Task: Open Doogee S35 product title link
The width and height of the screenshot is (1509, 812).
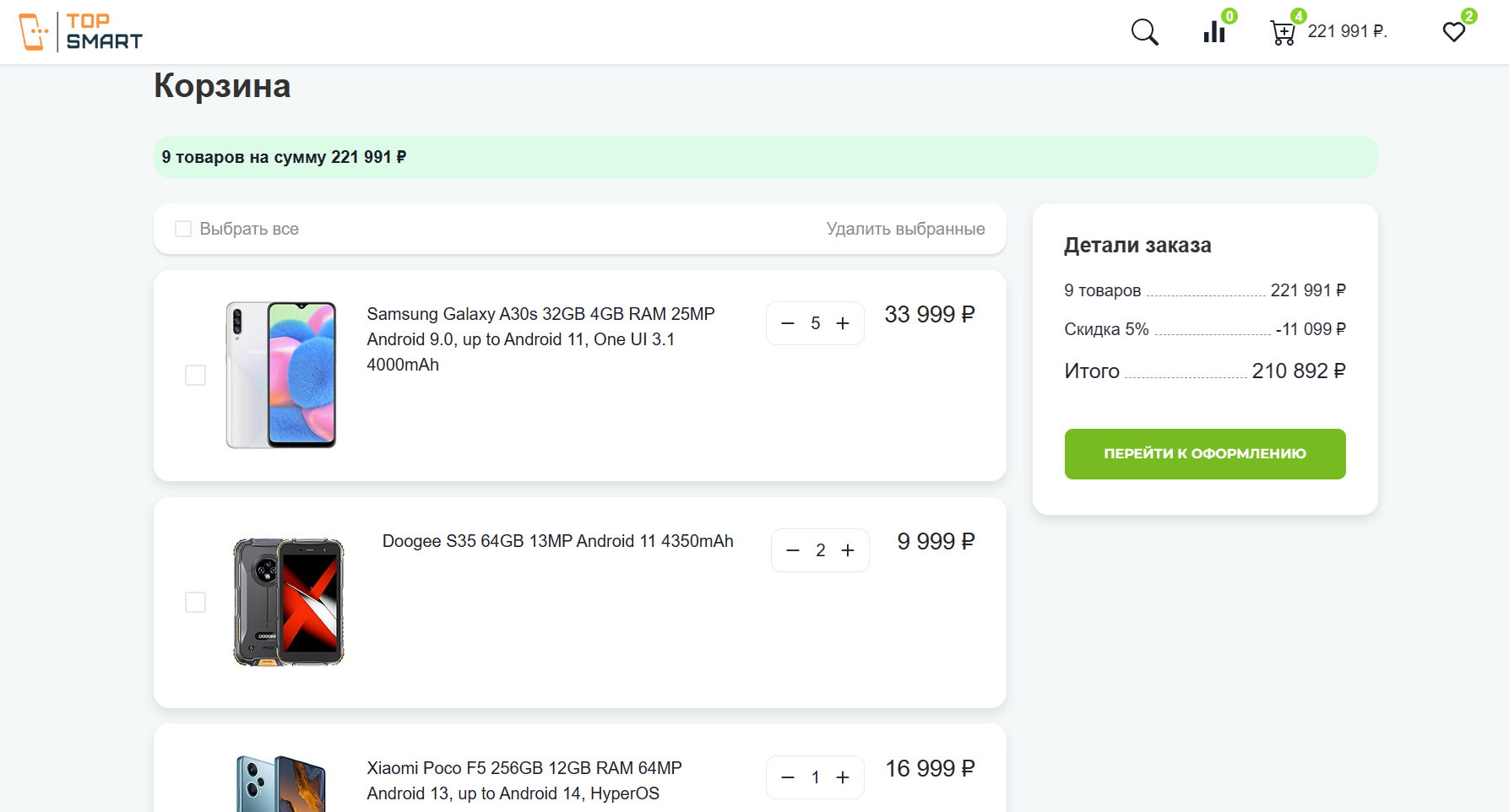Action: coord(558,541)
